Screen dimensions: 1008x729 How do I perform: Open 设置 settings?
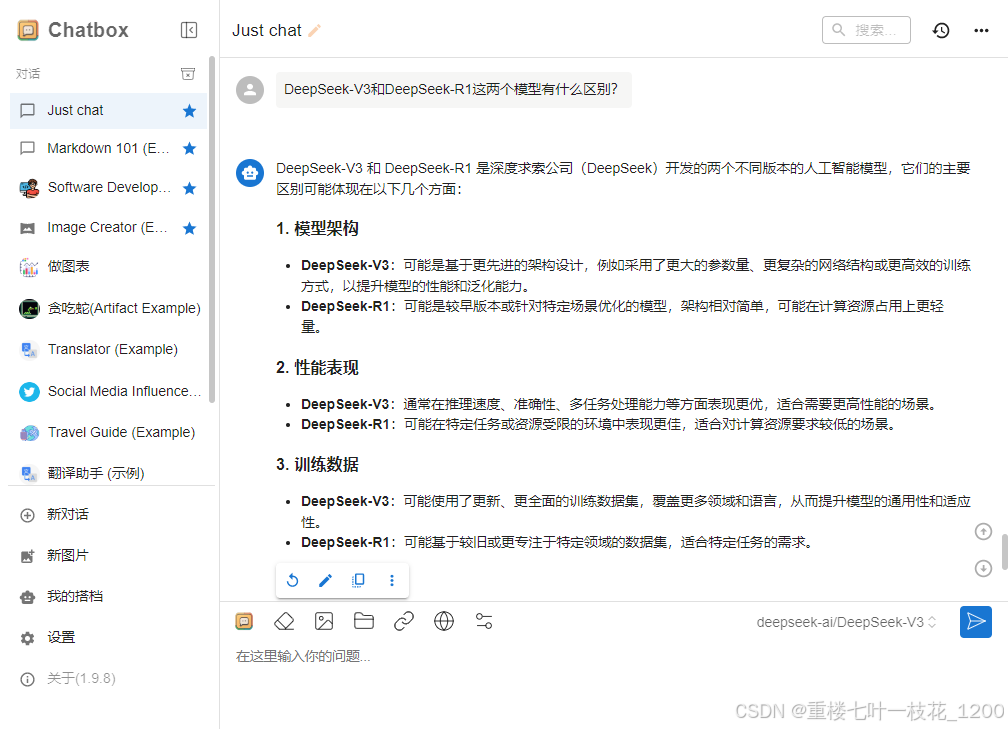108,638
